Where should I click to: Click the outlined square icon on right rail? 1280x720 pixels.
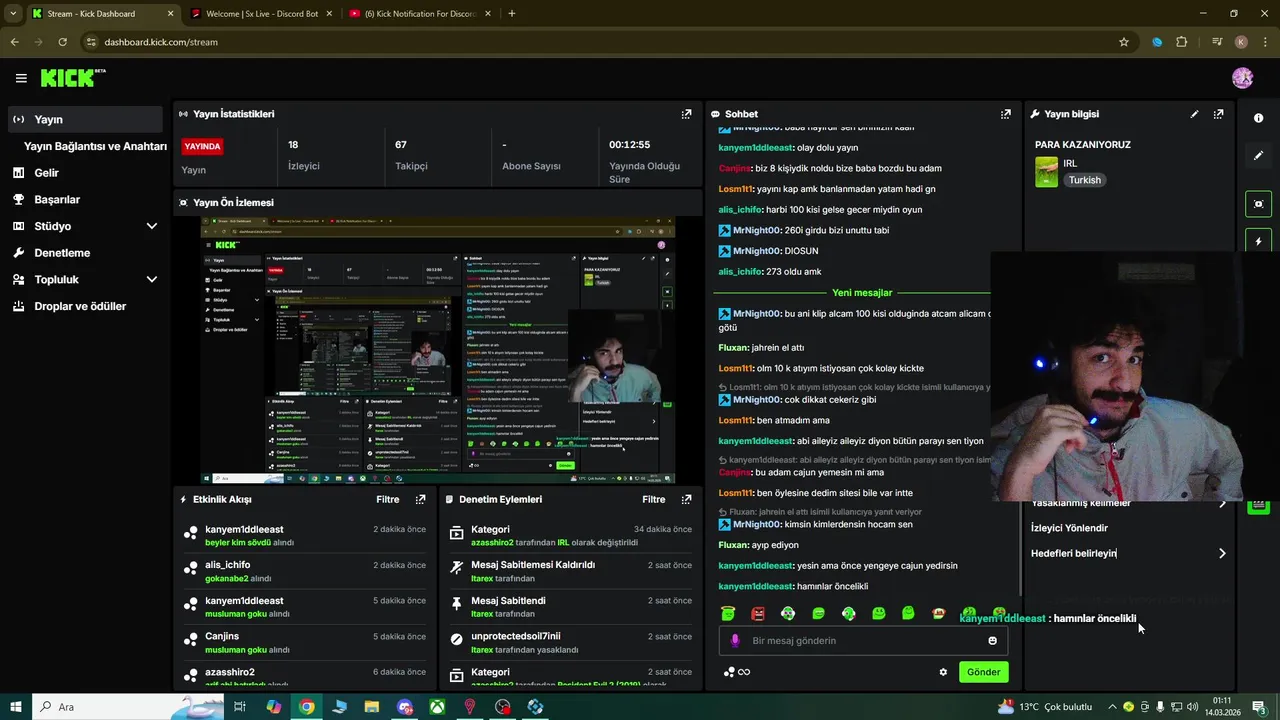point(1258,204)
